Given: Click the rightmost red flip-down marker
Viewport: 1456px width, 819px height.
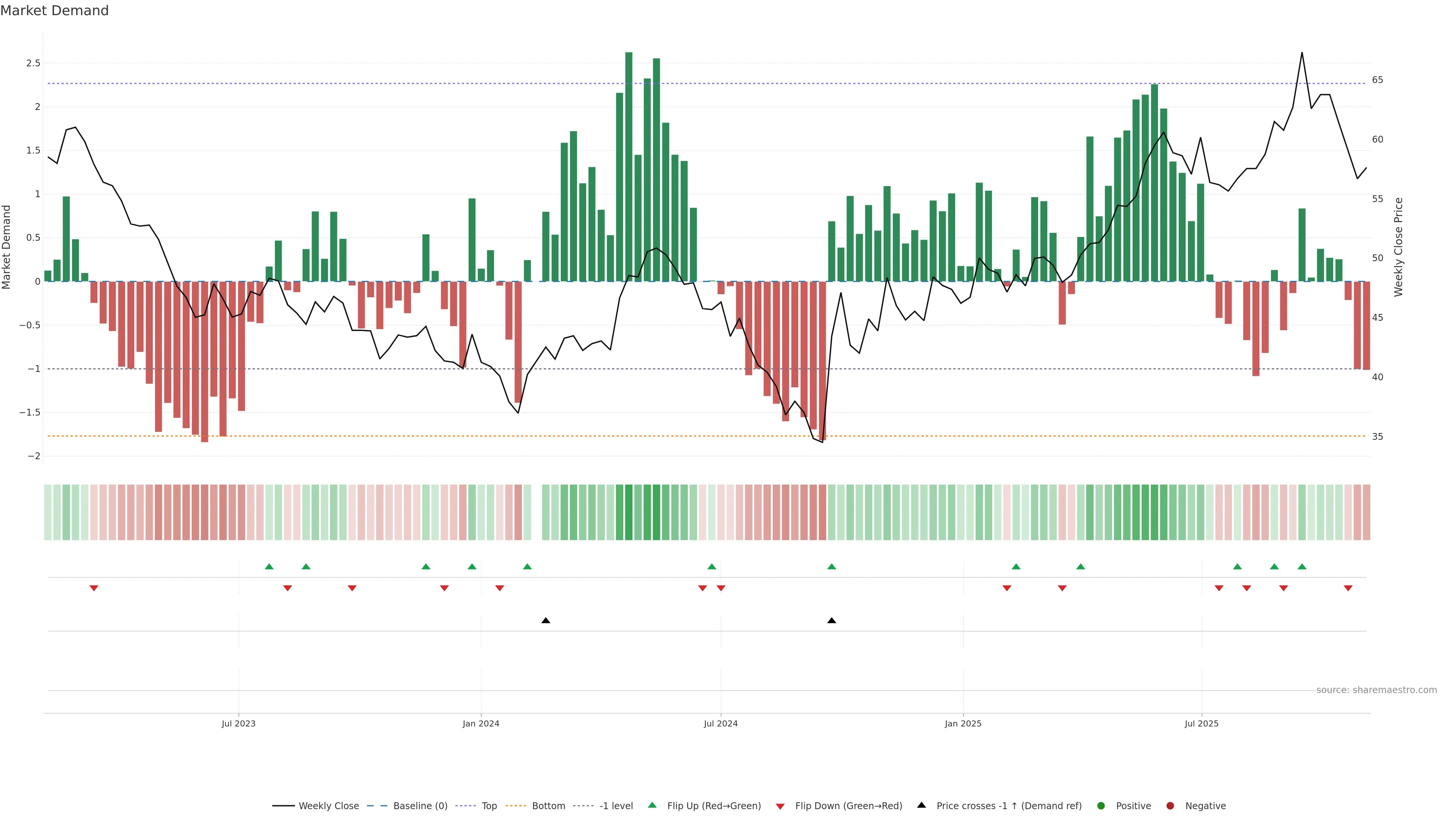Looking at the screenshot, I should point(1348,588).
